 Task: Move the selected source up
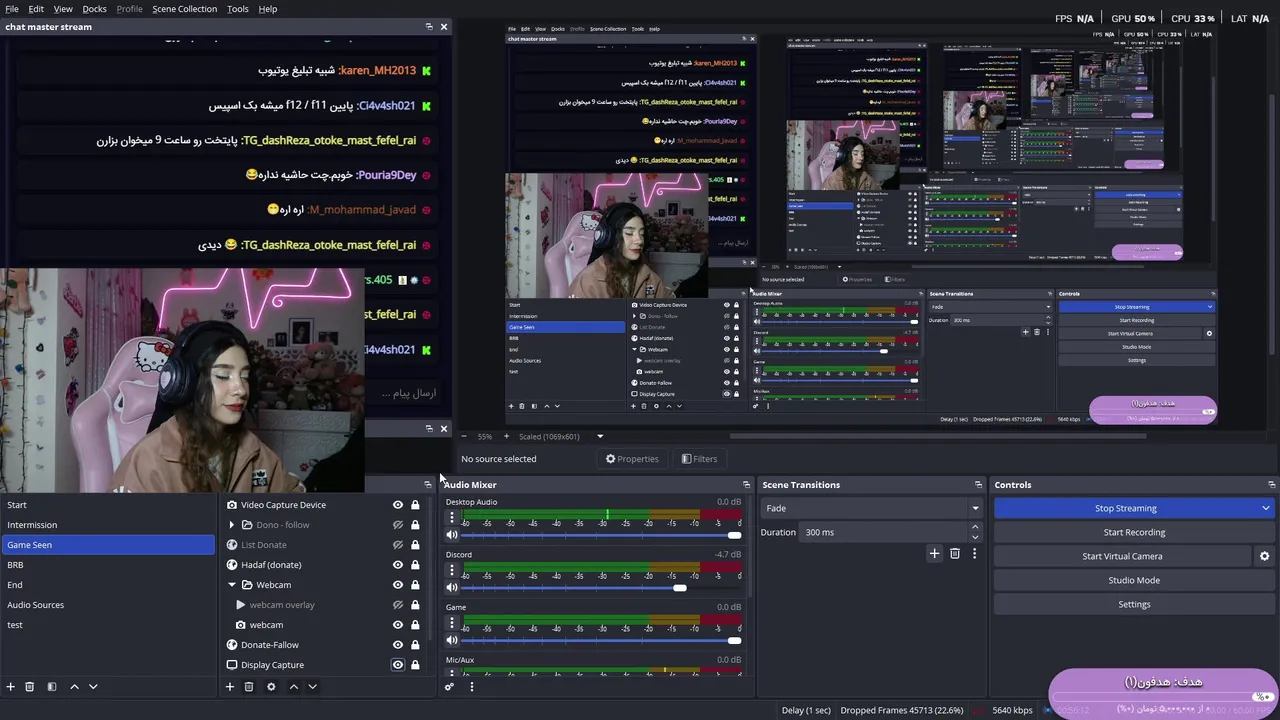[294, 687]
